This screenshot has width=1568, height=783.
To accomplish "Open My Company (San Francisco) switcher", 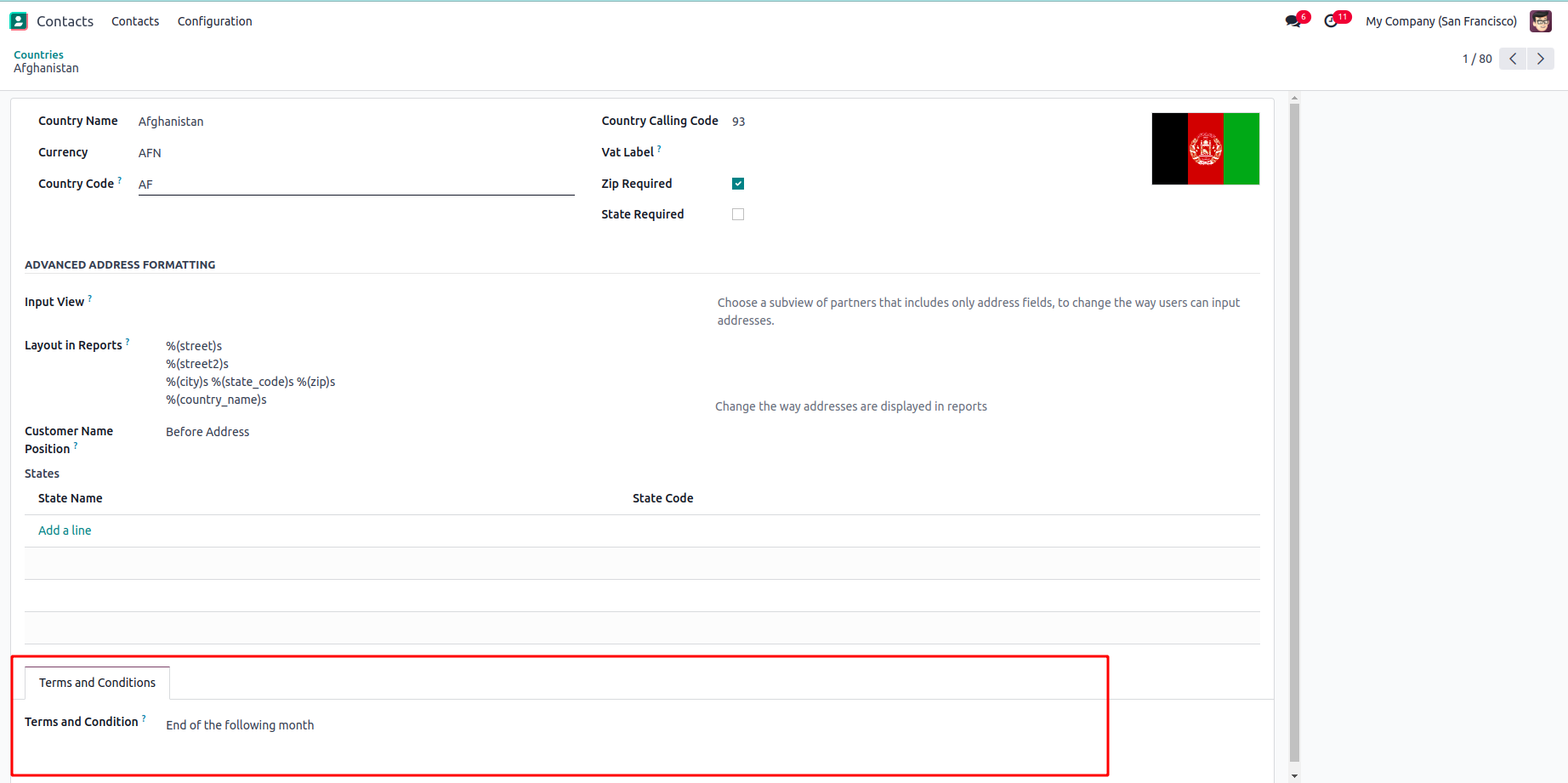I will [1441, 21].
